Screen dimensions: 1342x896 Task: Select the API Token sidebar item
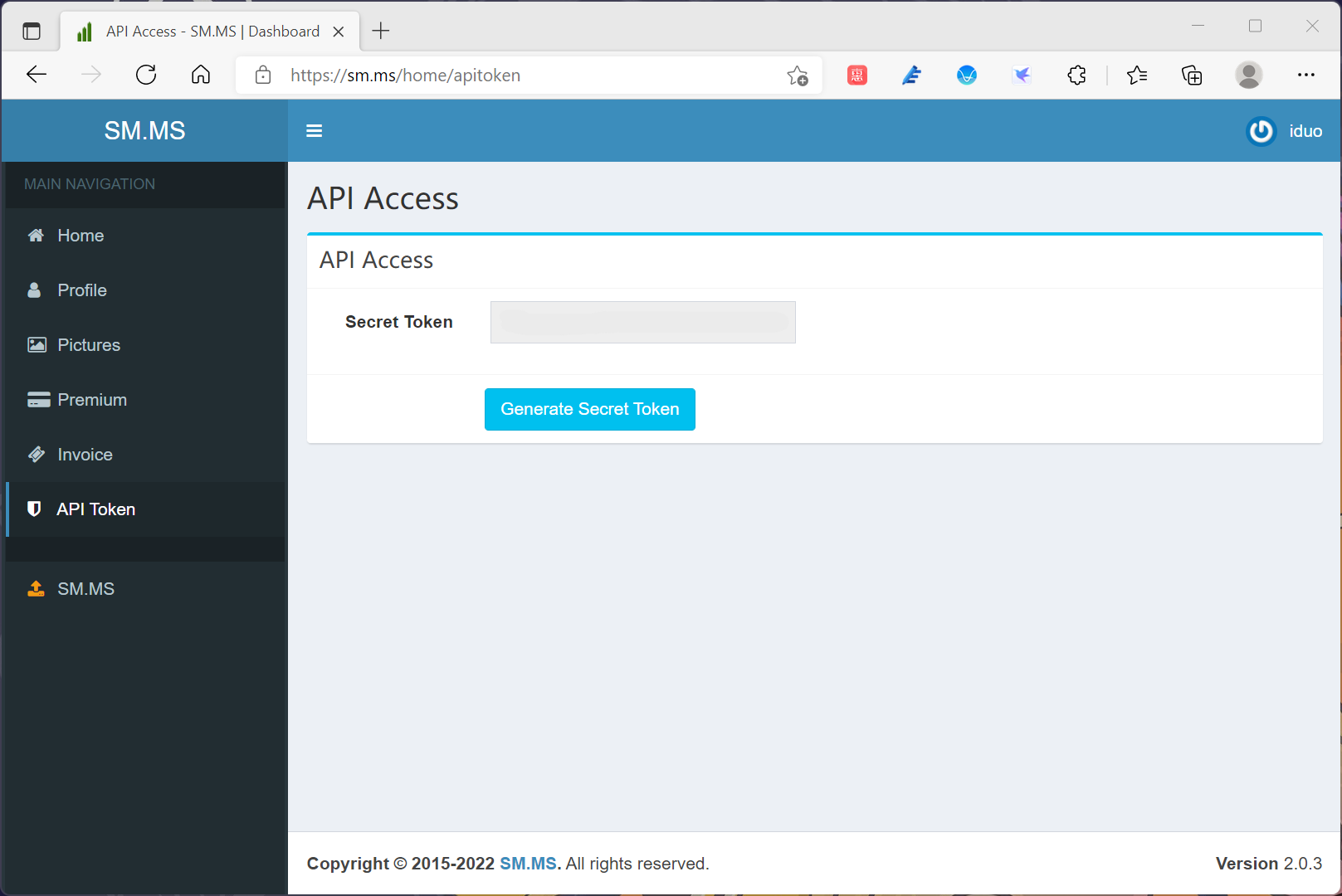[x=145, y=509]
